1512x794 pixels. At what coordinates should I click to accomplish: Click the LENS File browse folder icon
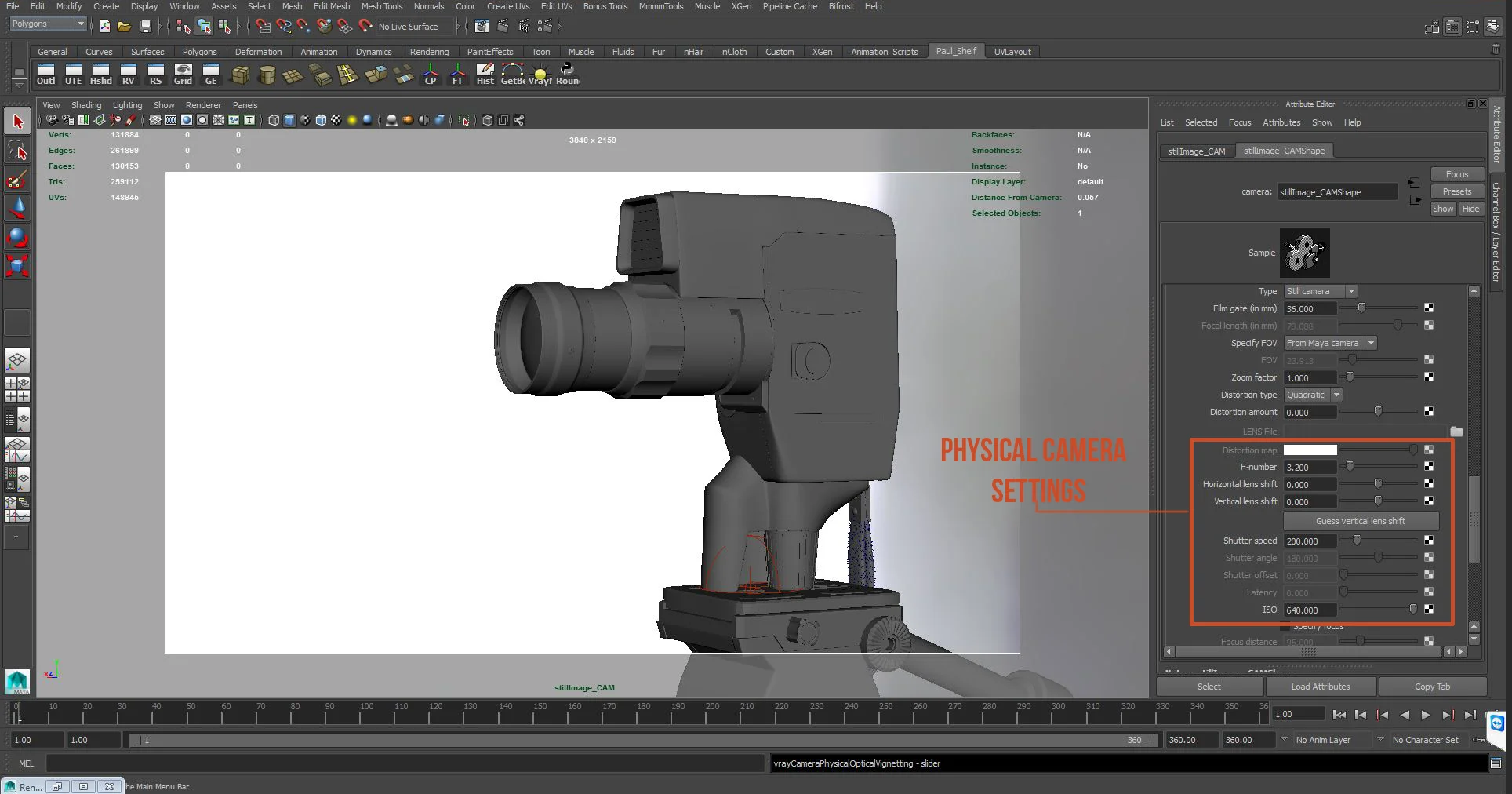click(x=1456, y=432)
